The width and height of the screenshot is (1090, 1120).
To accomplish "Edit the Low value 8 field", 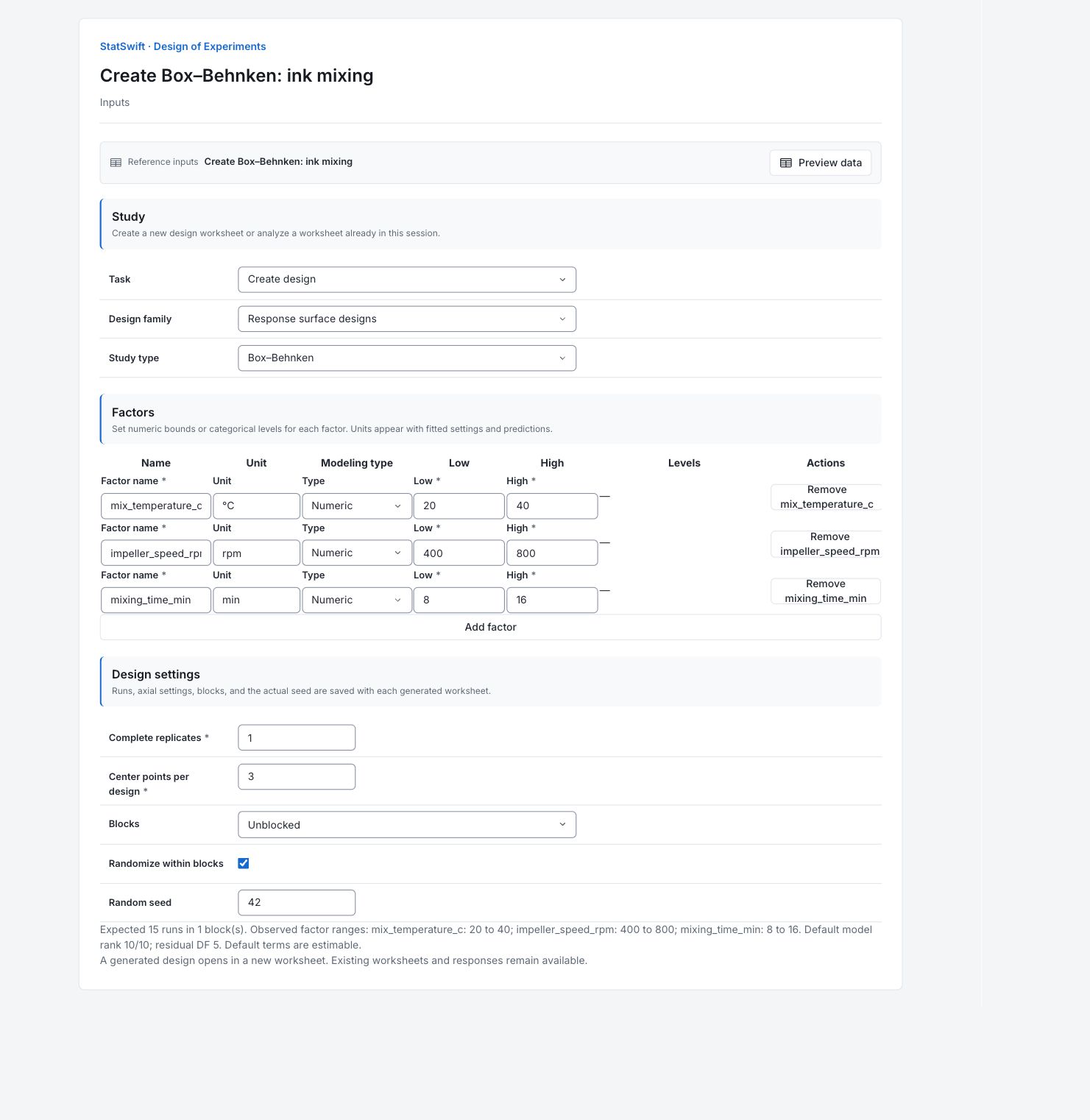I will coord(459,600).
